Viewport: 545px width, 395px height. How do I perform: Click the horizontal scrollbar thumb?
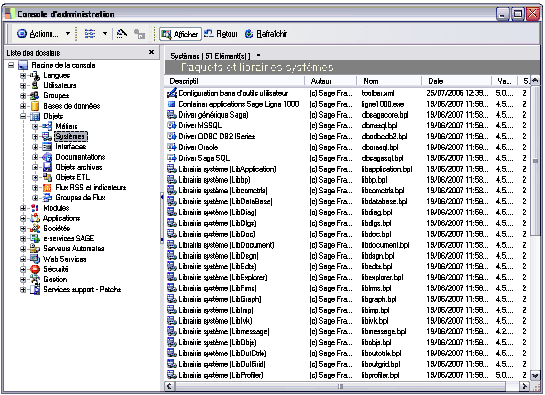[341, 386]
